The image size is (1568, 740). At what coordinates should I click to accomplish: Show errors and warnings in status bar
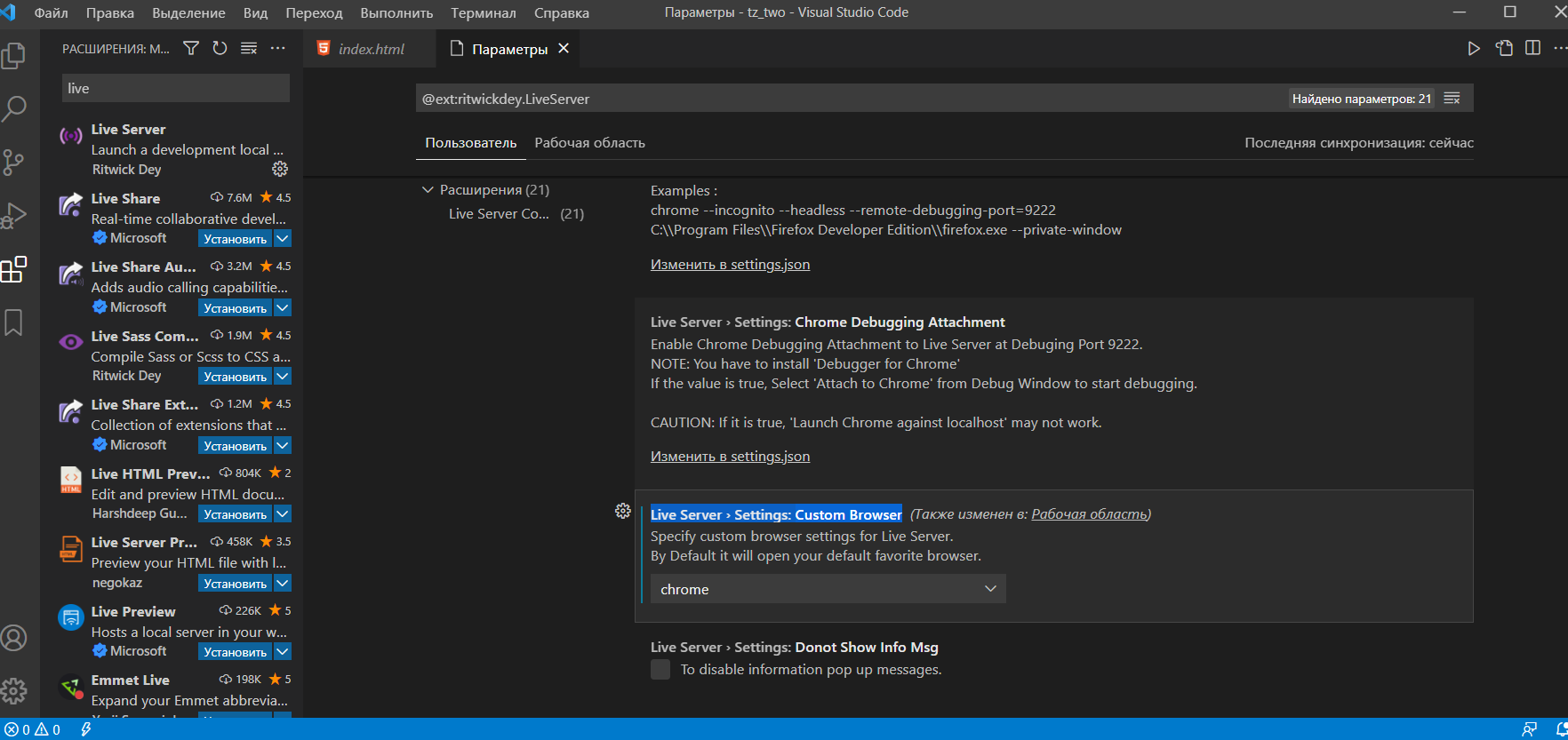tap(33, 729)
